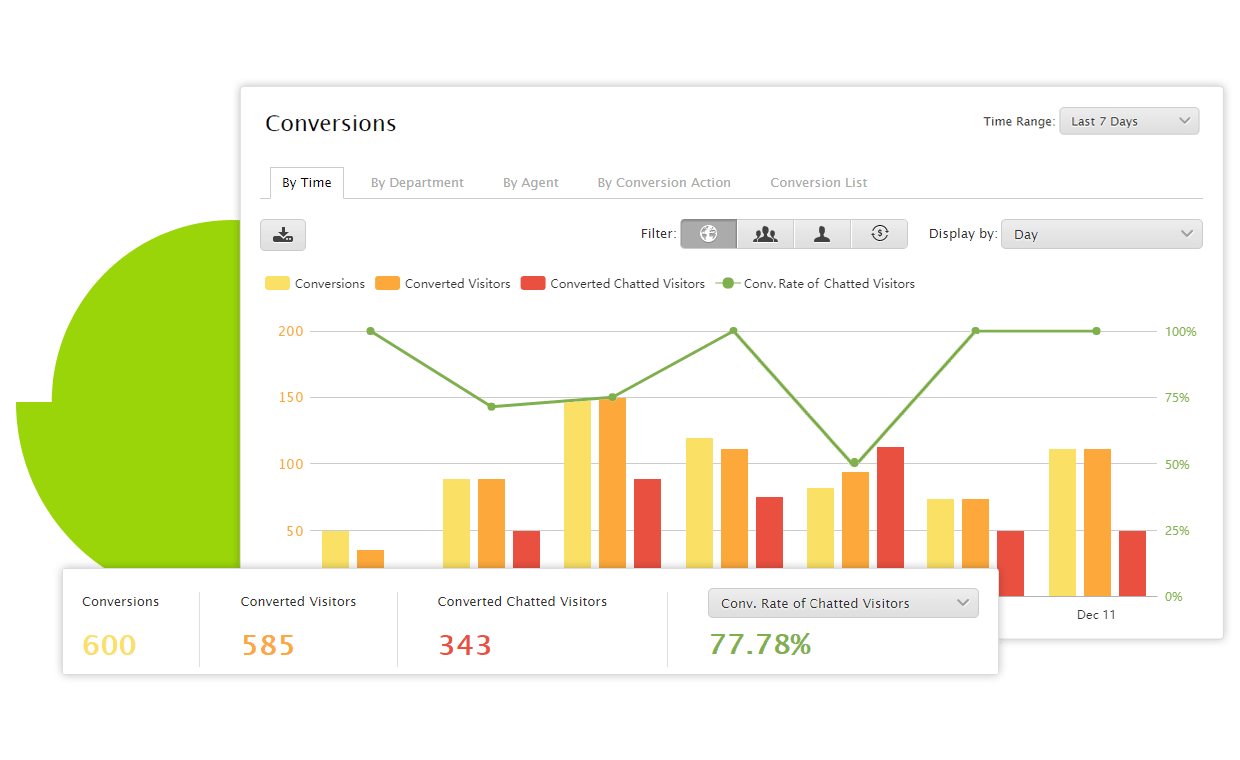Open the Conversion List tab
The width and height of the screenshot is (1240, 760).
818,183
